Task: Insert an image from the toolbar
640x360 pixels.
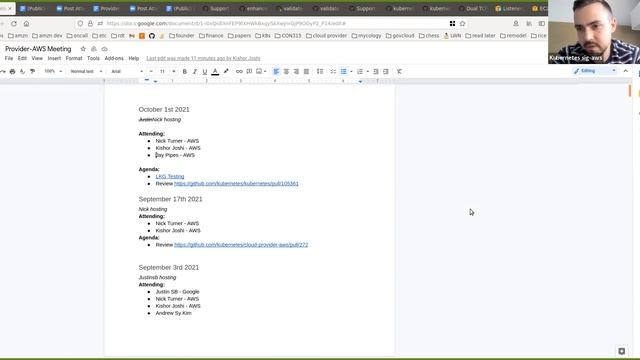Action: tap(259, 71)
